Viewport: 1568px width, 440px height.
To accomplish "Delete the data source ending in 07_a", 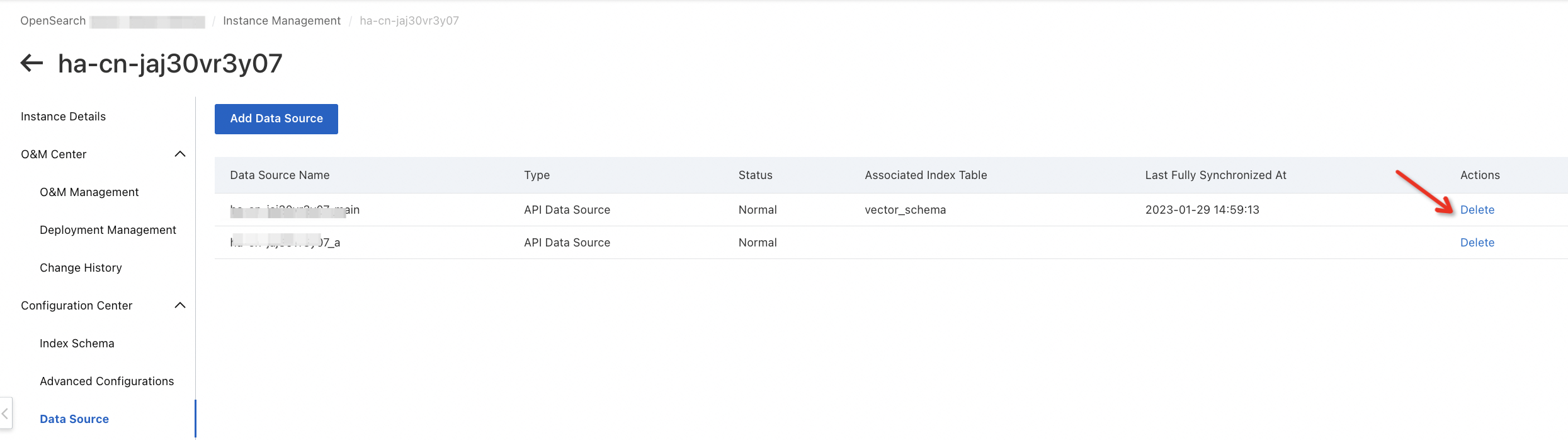I will [1477, 243].
